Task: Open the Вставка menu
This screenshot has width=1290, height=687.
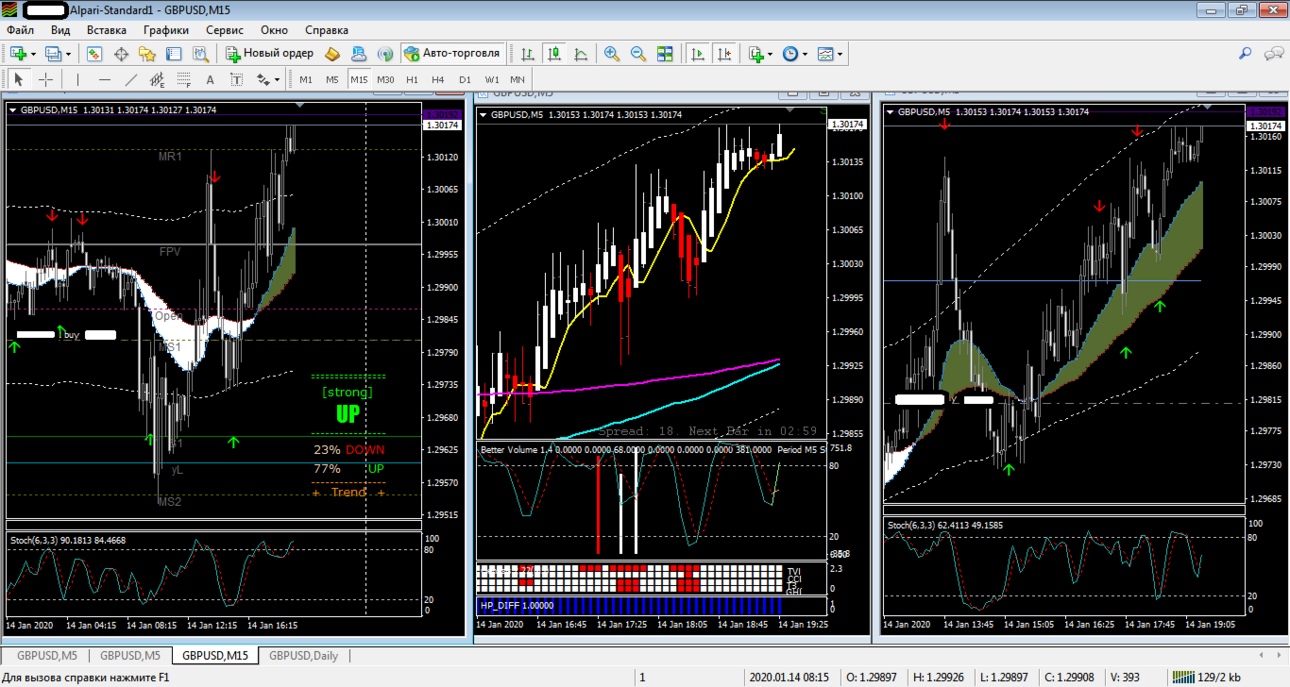Action: pos(106,30)
